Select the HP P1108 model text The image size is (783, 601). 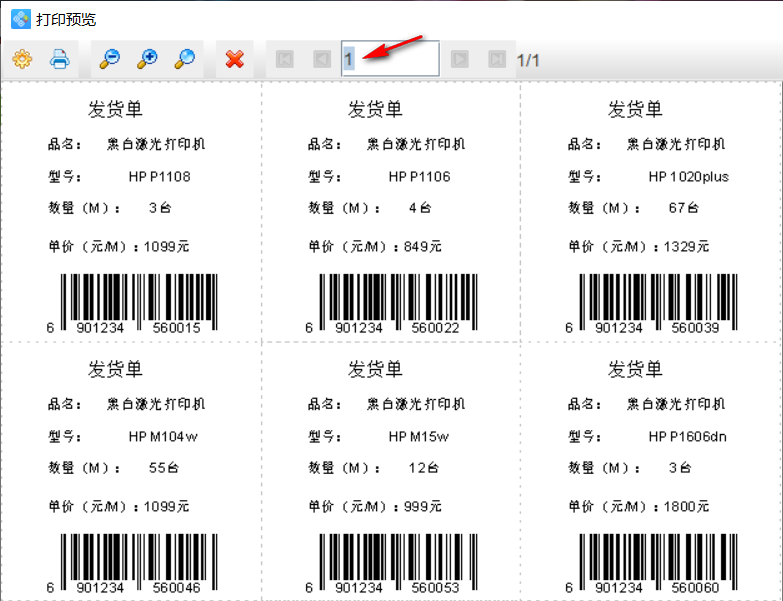(x=159, y=177)
